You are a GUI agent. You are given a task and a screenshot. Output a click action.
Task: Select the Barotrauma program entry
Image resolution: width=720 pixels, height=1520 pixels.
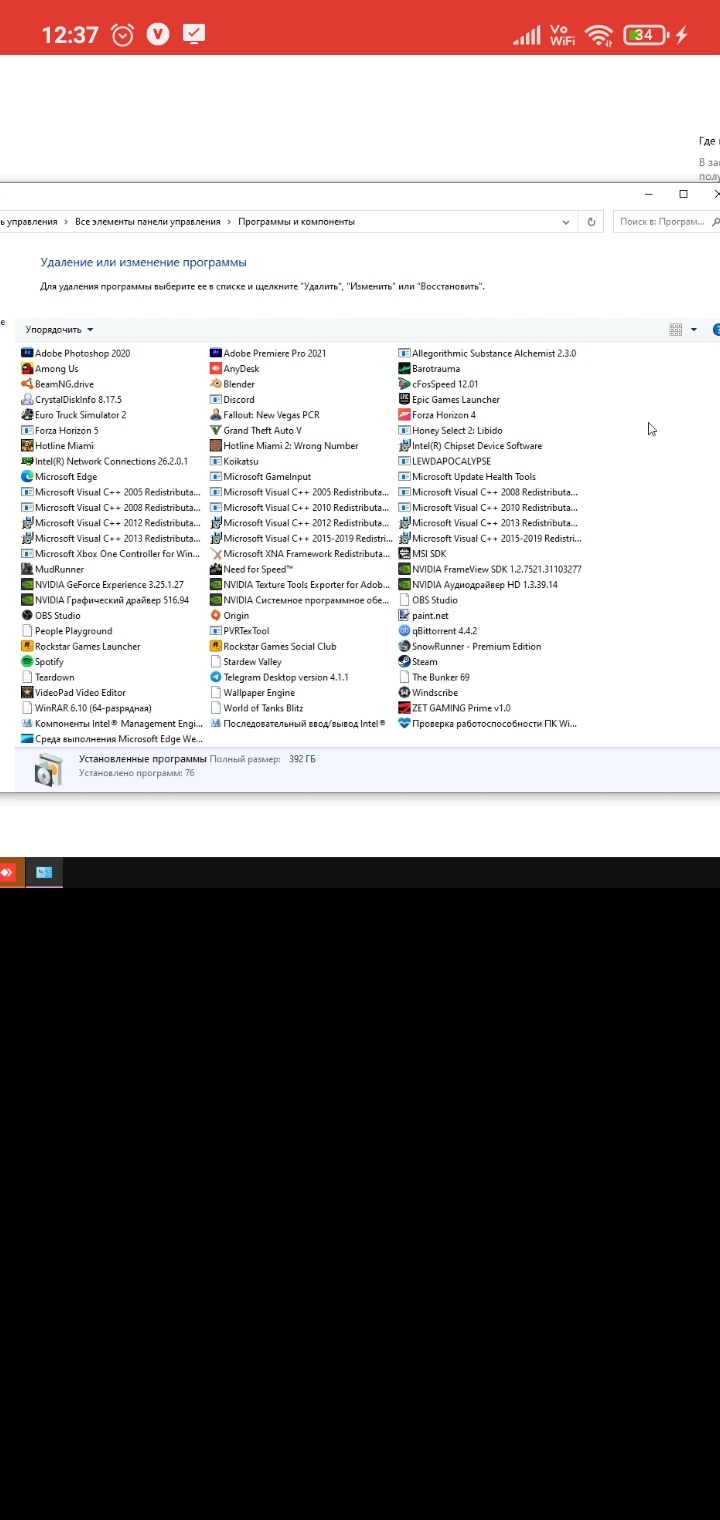(x=430, y=369)
